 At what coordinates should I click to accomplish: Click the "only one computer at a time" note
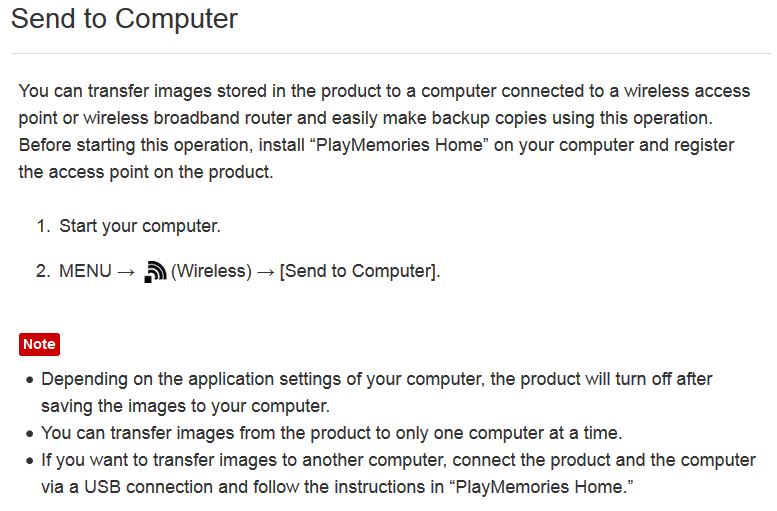pos(331,433)
